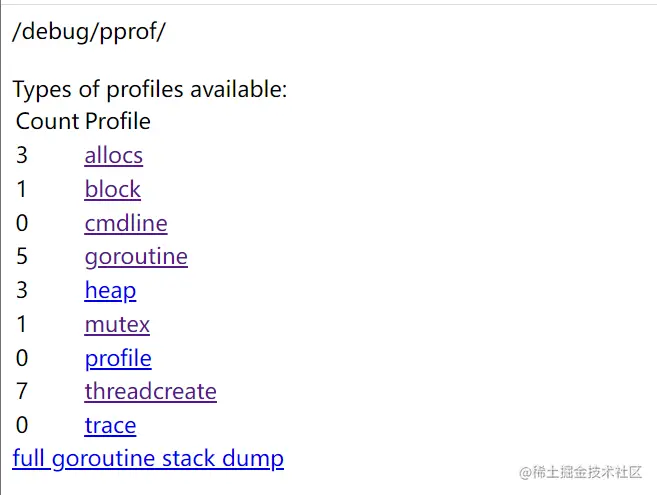Screen dimensions: 657x495
Task: Open the mutex profile link
Action: pyautogui.click(x=117, y=325)
